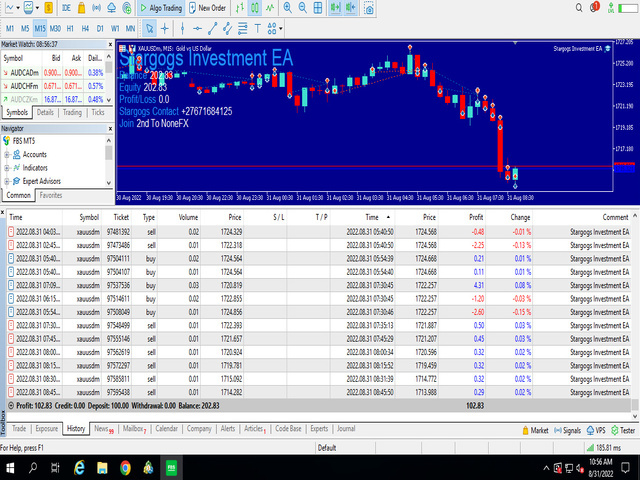640x480 pixels.
Task: Draw a horizontal line on chart
Action: tap(197, 28)
